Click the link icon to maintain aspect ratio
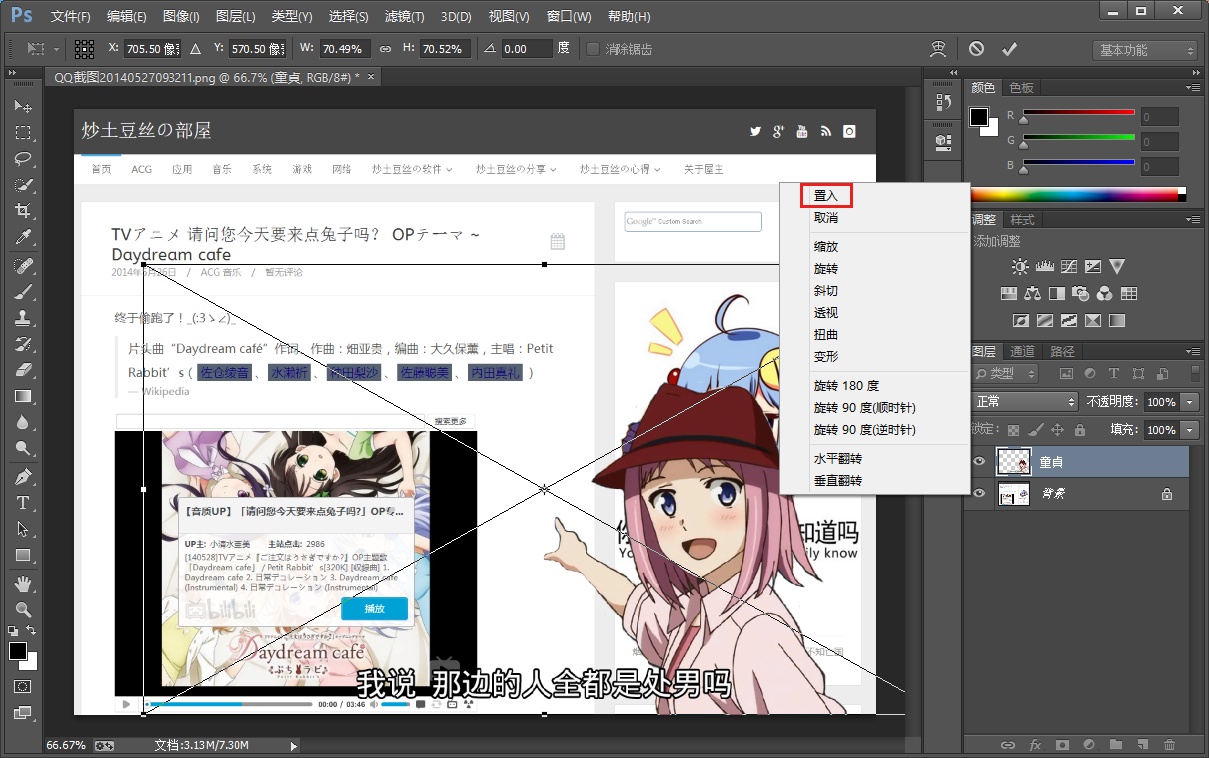 [x=385, y=49]
